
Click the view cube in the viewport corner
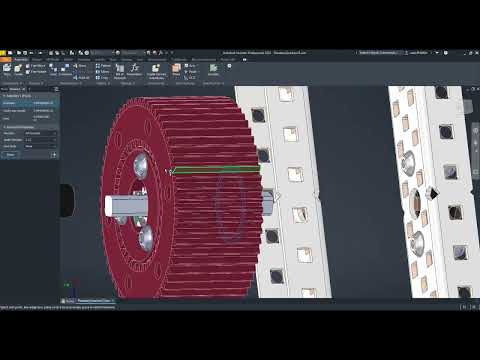click(467, 107)
